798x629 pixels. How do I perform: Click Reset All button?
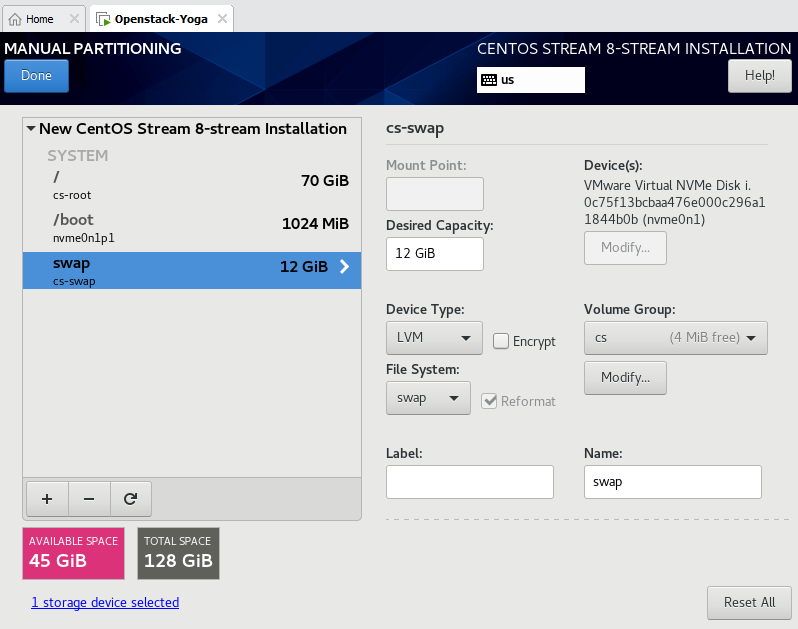click(x=749, y=603)
